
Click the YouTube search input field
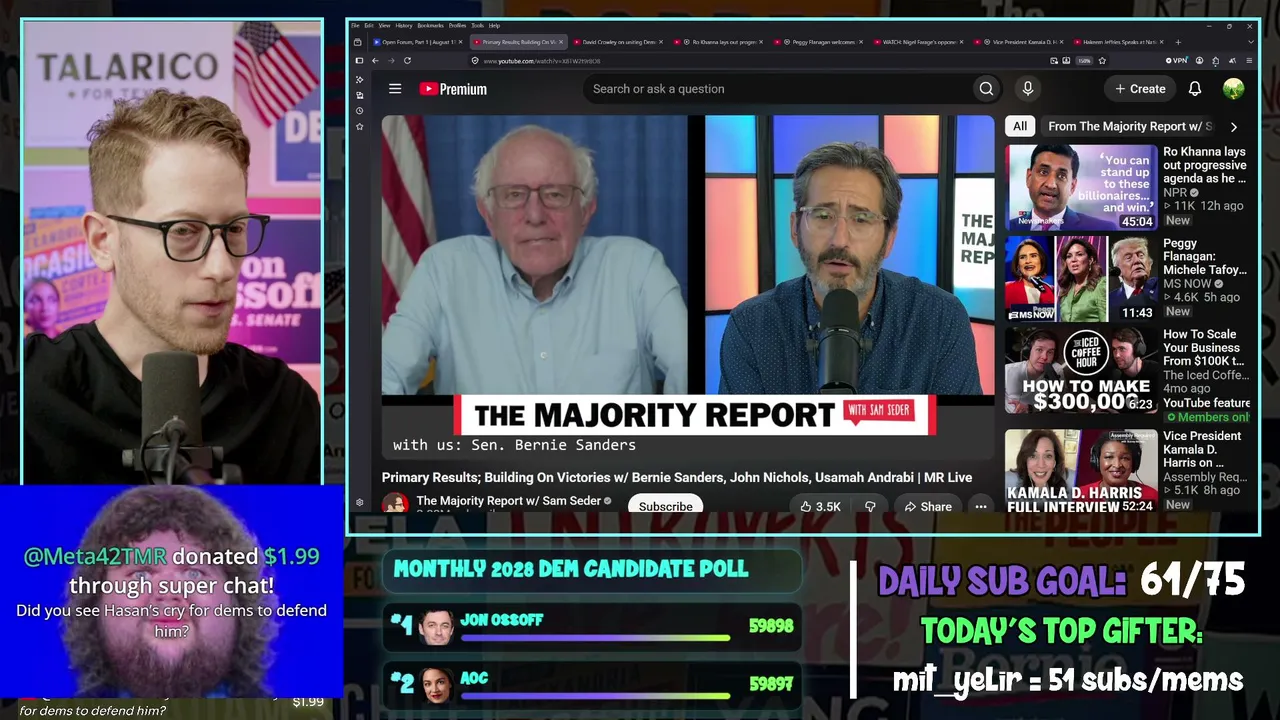click(780, 89)
